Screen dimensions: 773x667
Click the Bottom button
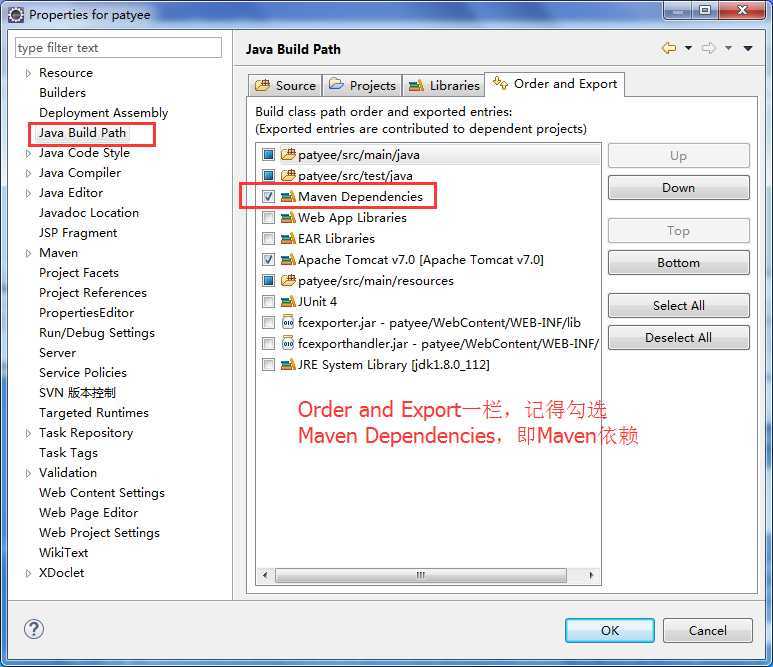click(679, 262)
